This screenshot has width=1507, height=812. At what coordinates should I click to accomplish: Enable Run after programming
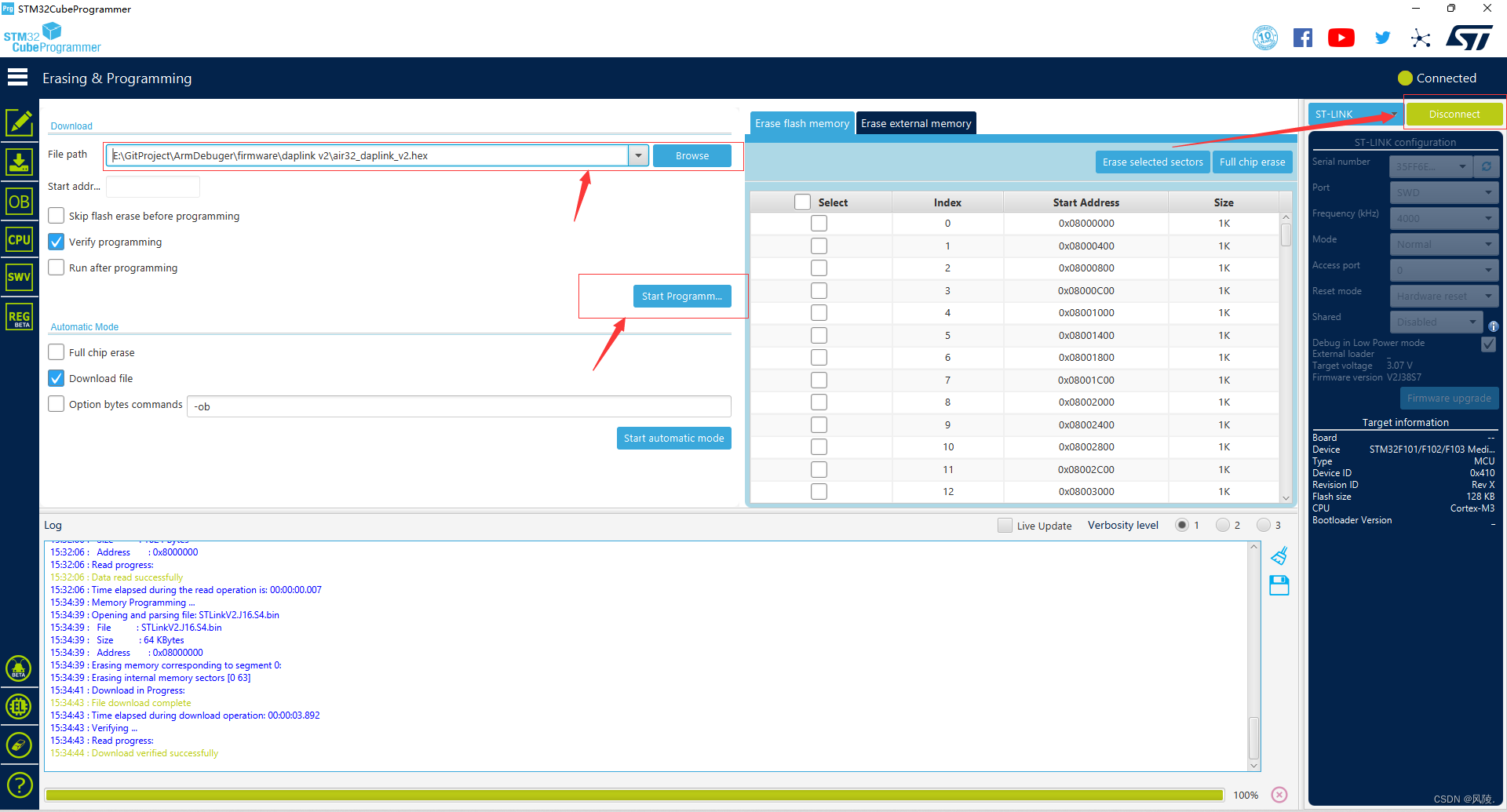point(57,268)
